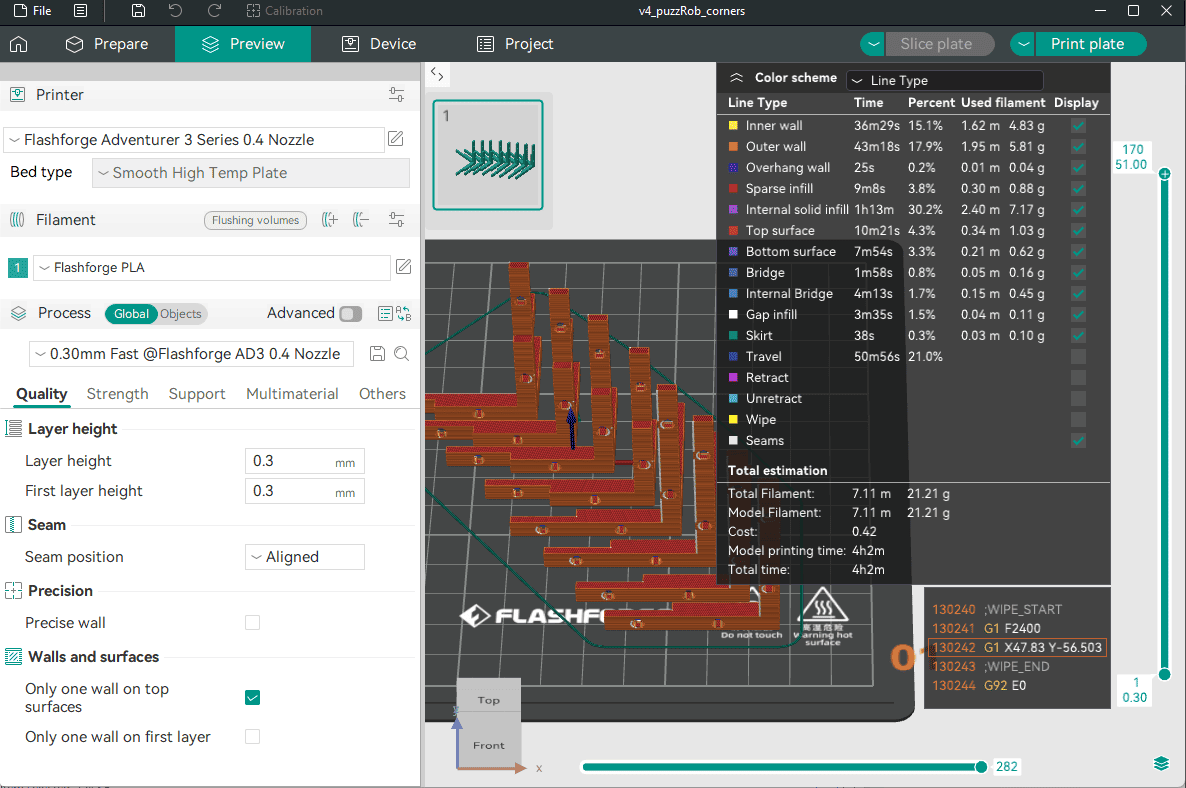Viewport: 1186px width, 788px height.
Task: Click the Flushing volumes button
Action: click(x=256, y=220)
